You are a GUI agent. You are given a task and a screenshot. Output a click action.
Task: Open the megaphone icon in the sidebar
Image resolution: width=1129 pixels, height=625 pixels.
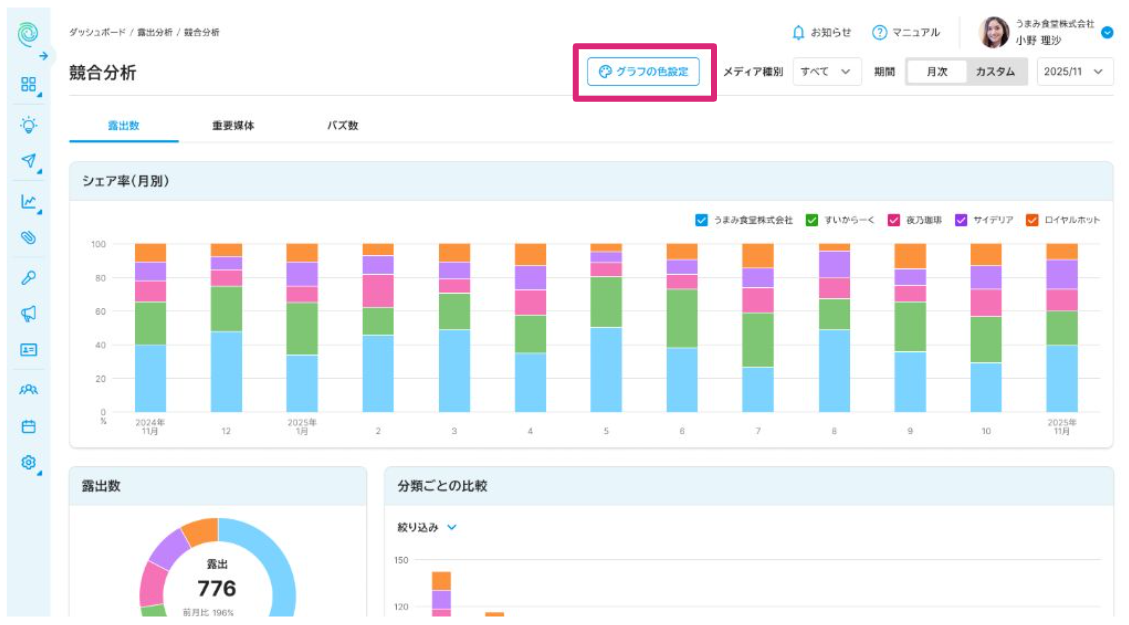tap(28, 314)
